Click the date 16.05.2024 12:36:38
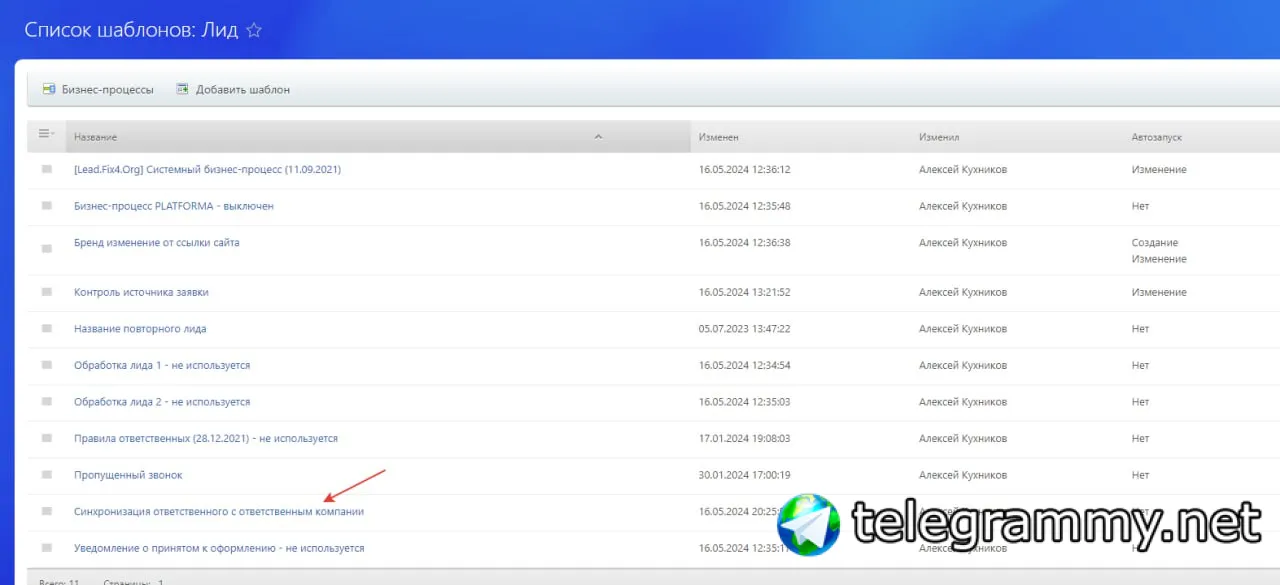1280x585 pixels. pos(745,242)
